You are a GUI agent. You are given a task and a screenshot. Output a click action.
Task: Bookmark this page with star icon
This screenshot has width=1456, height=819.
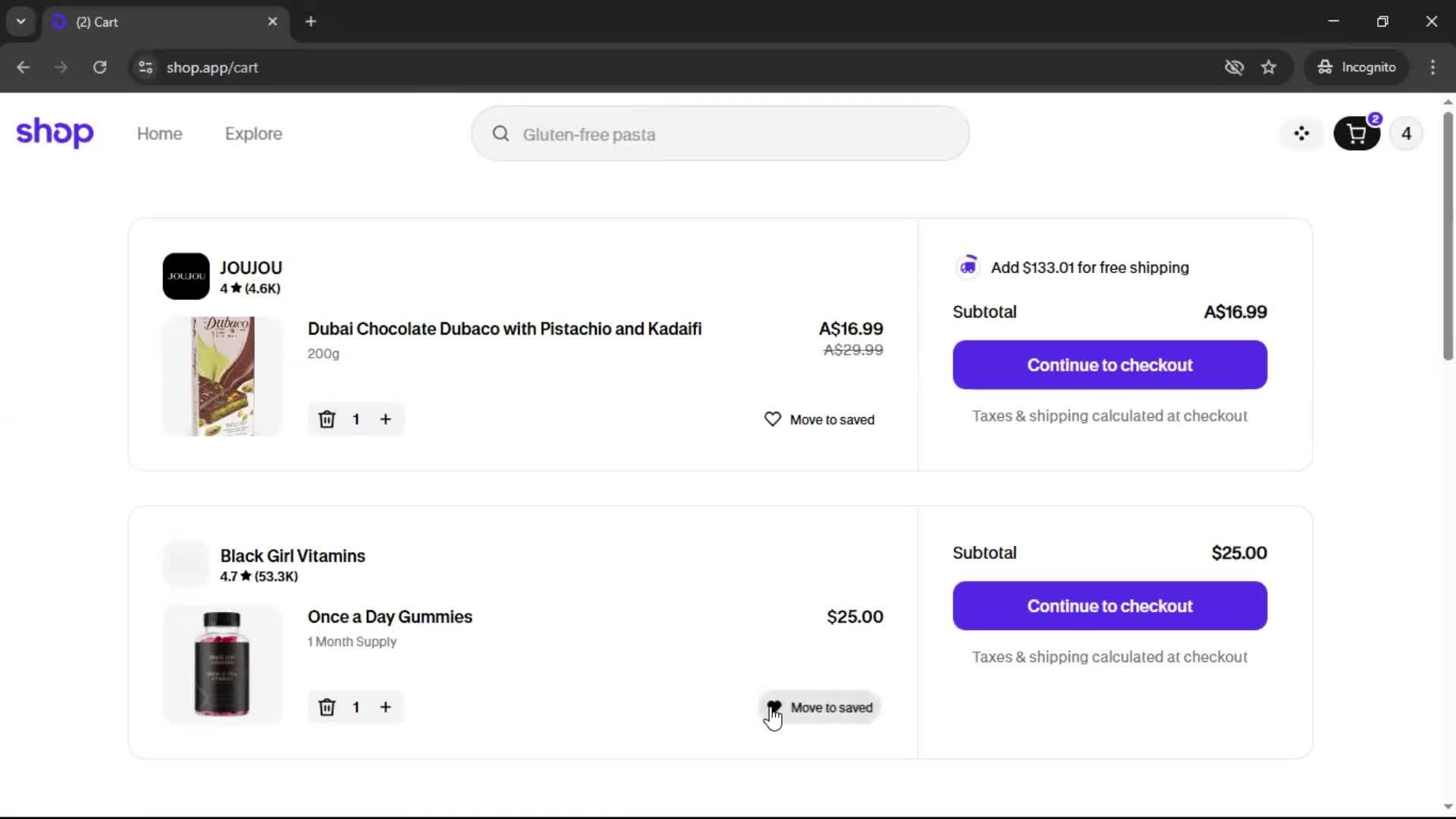tap(1269, 67)
